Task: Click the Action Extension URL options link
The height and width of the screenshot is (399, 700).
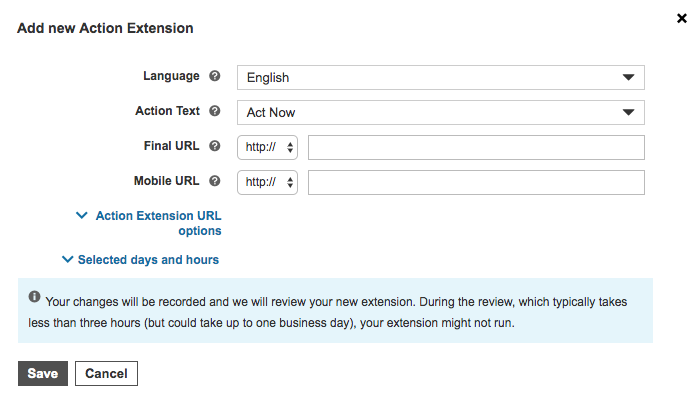Action: click(x=158, y=223)
